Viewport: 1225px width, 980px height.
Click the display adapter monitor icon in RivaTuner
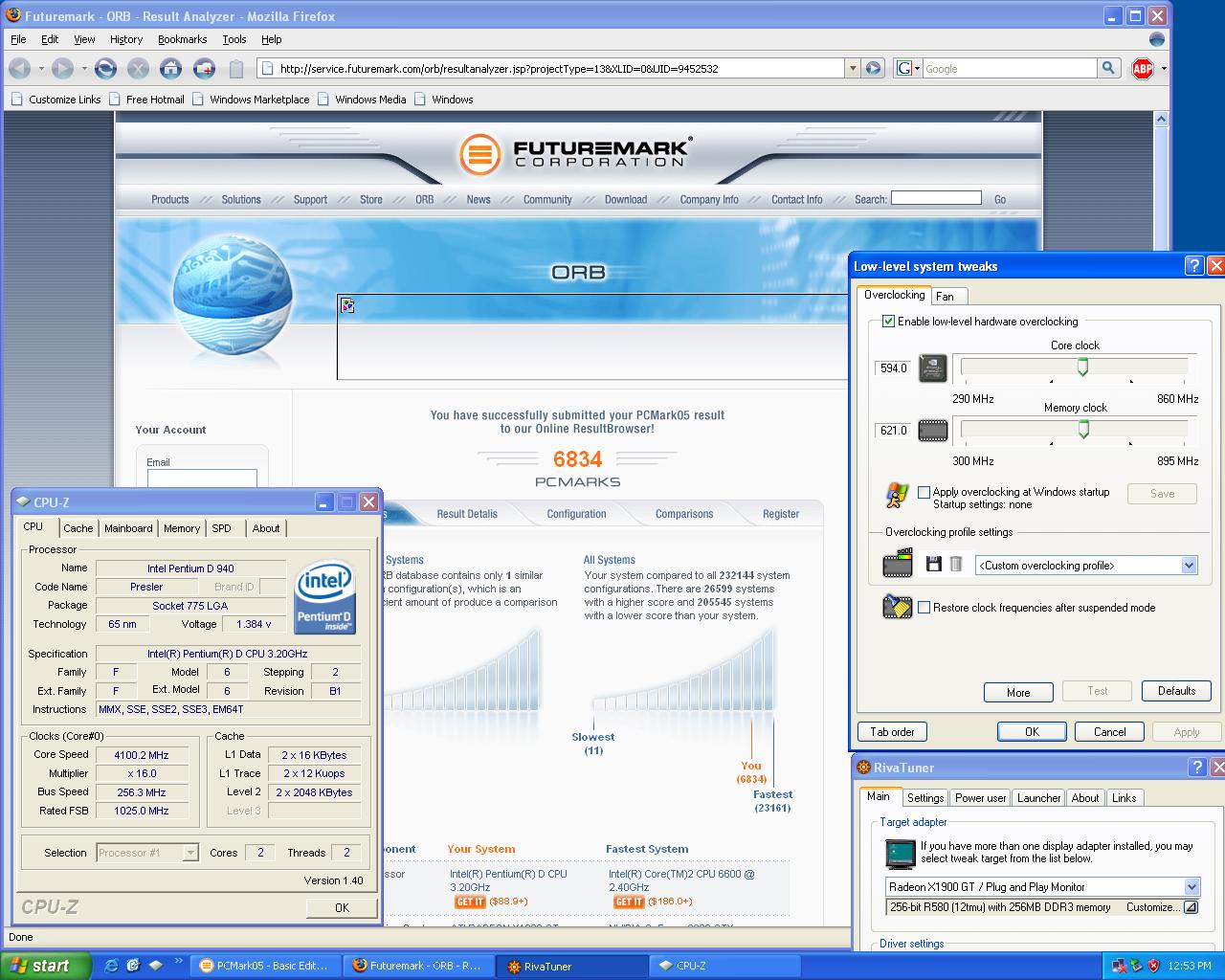pyautogui.click(x=901, y=853)
